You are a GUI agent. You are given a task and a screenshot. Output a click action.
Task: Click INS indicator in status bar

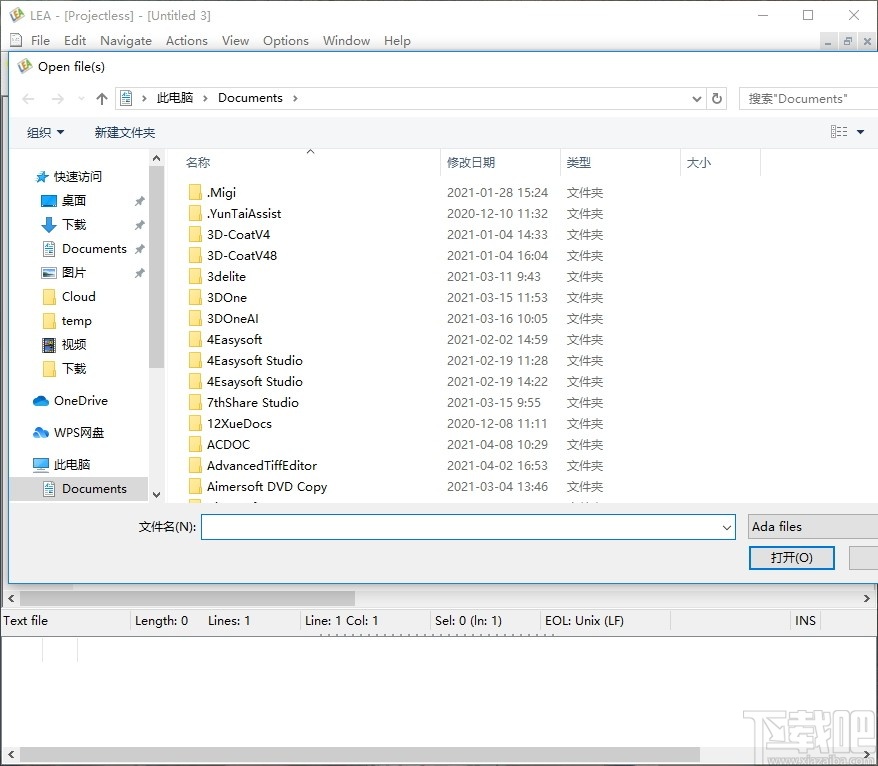[805, 620]
